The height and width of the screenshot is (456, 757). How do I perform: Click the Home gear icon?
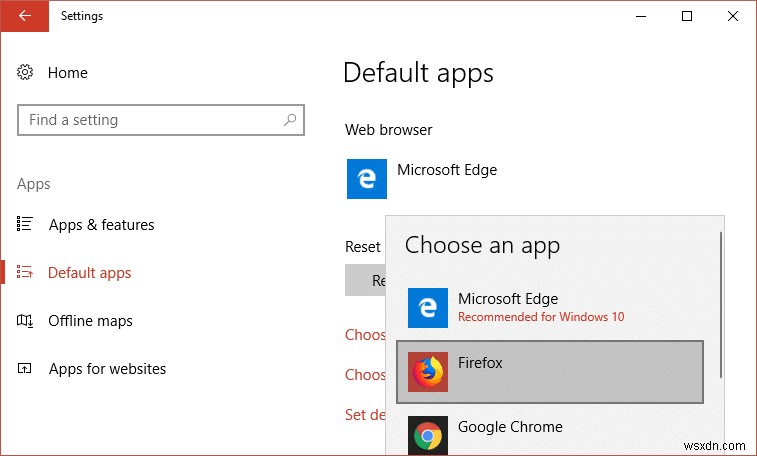click(26, 73)
